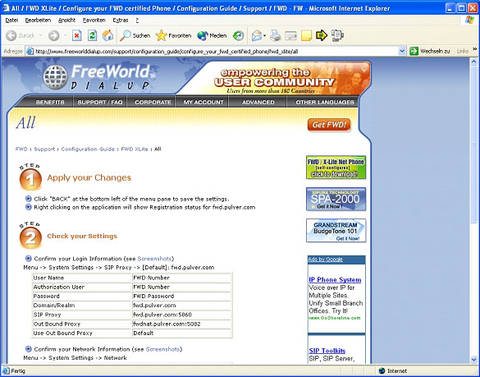Click the browser Stop icon
This screenshot has height=377, width=480.
[x=77, y=35]
